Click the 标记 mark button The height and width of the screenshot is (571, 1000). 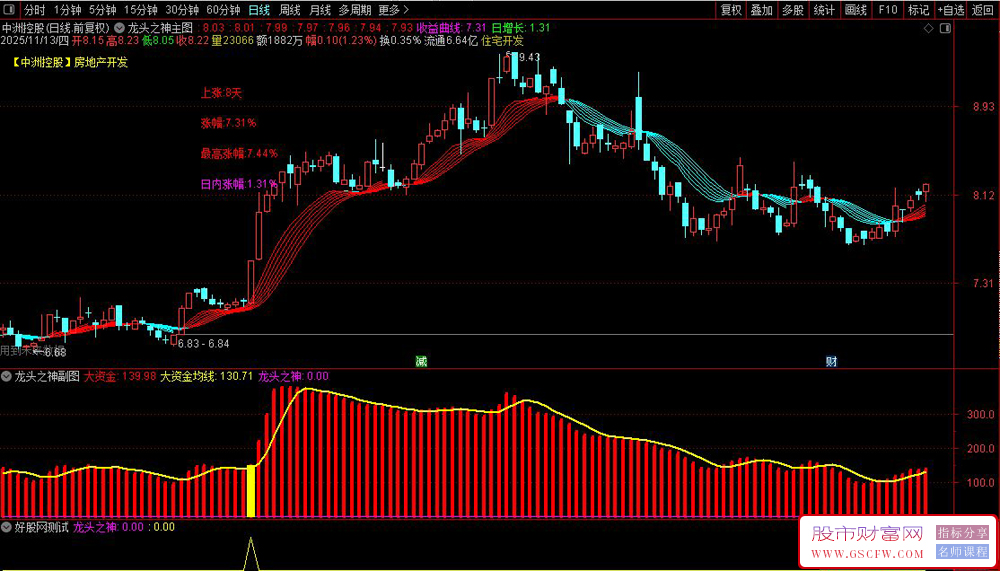[x=918, y=10]
